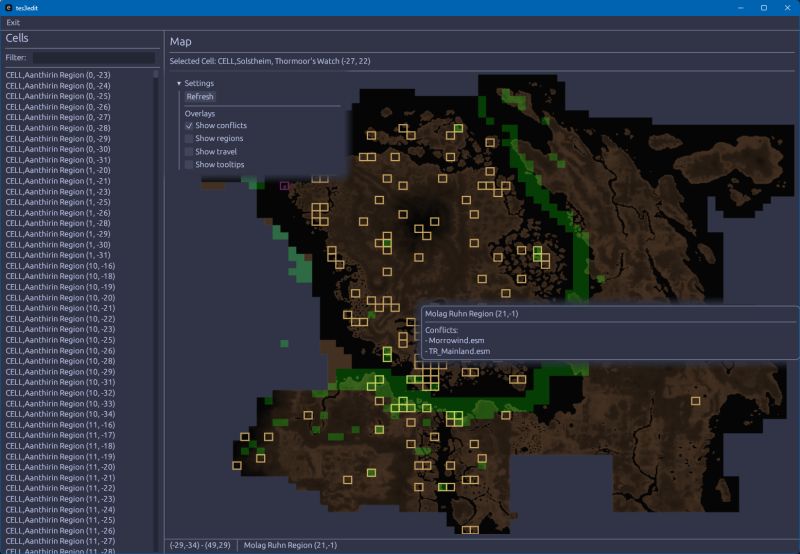Click the cell list scrollbar thumb
This screenshot has height=554, width=800.
156,74
